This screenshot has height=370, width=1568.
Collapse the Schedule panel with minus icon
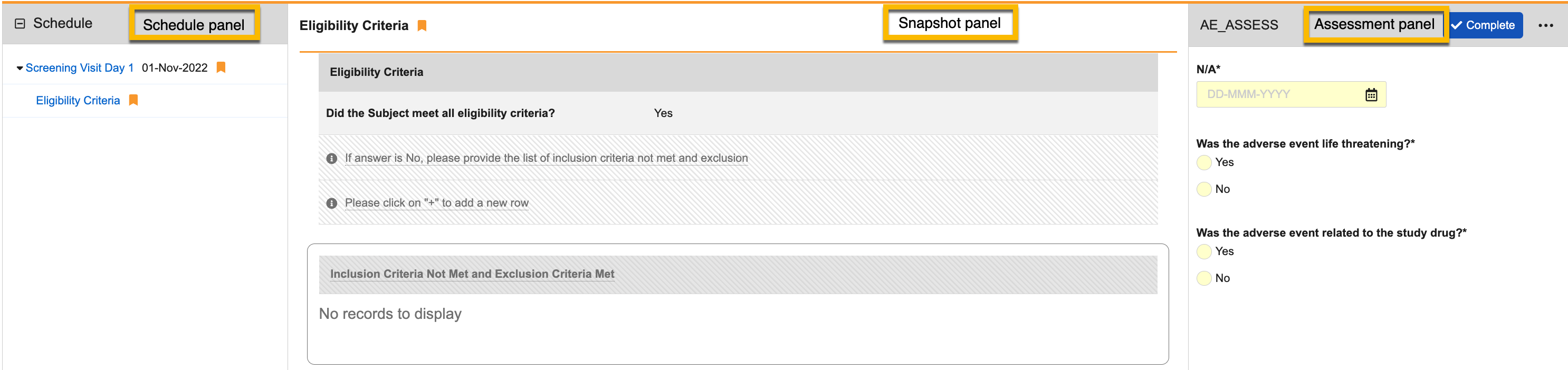[x=20, y=24]
